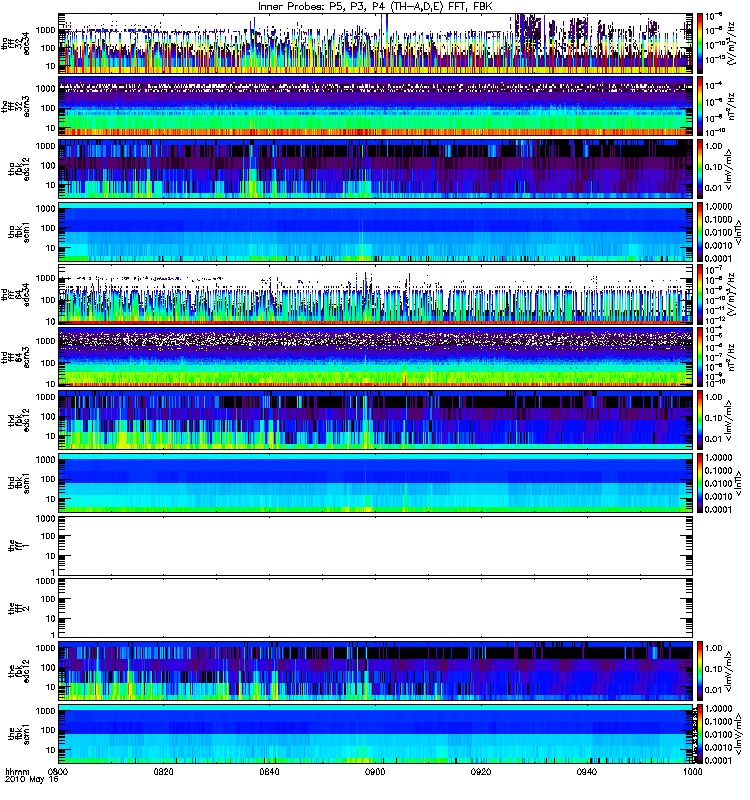Image resolution: width=750 pixels, height=800 pixels.
Task: Select the 'tha fbk edc12' axis label
Action: click(19, 169)
